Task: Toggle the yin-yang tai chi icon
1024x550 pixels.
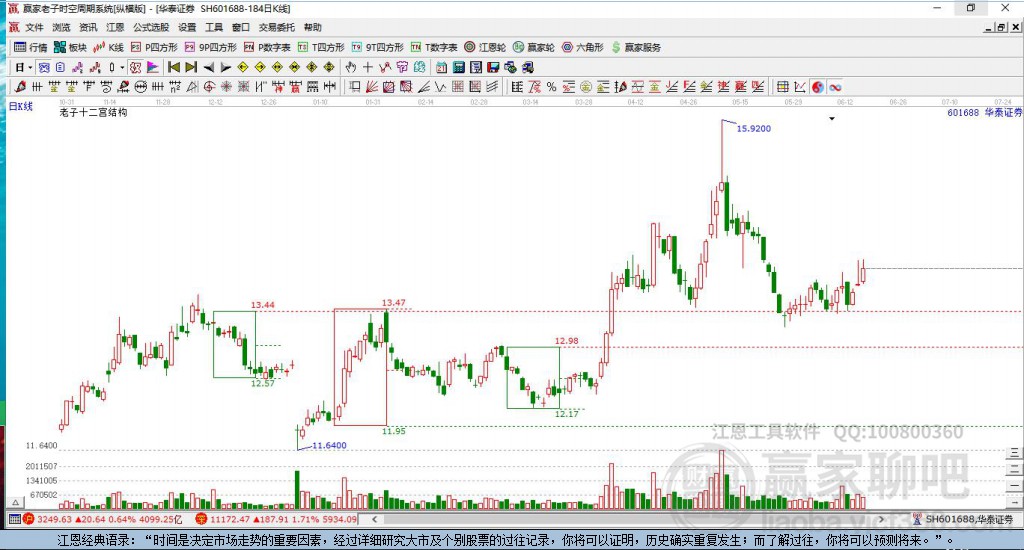Action: [x=818, y=87]
